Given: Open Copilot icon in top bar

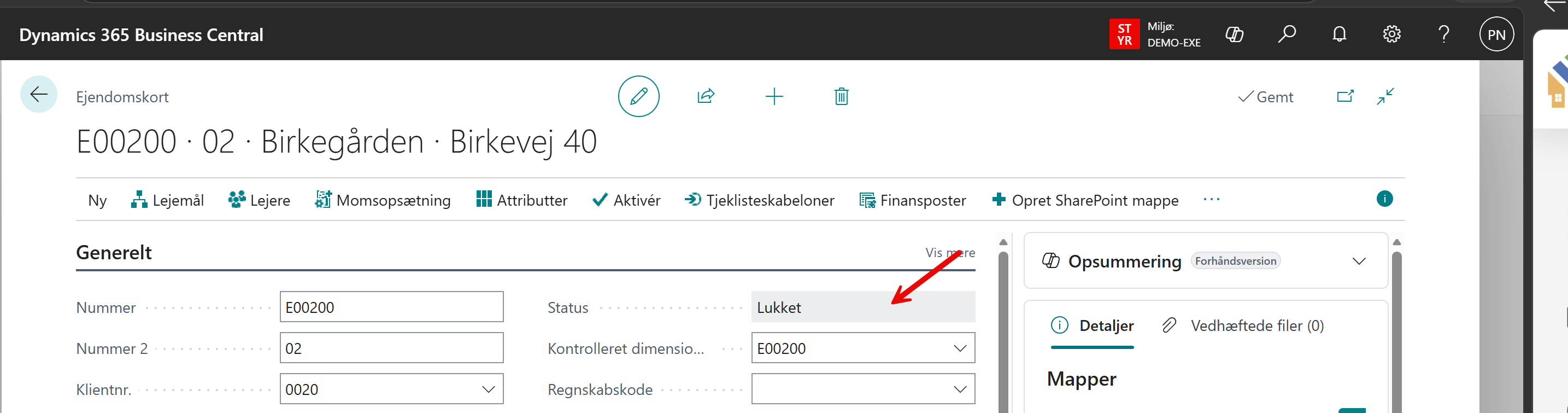Looking at the screenshot, I should coord(1234,34).
